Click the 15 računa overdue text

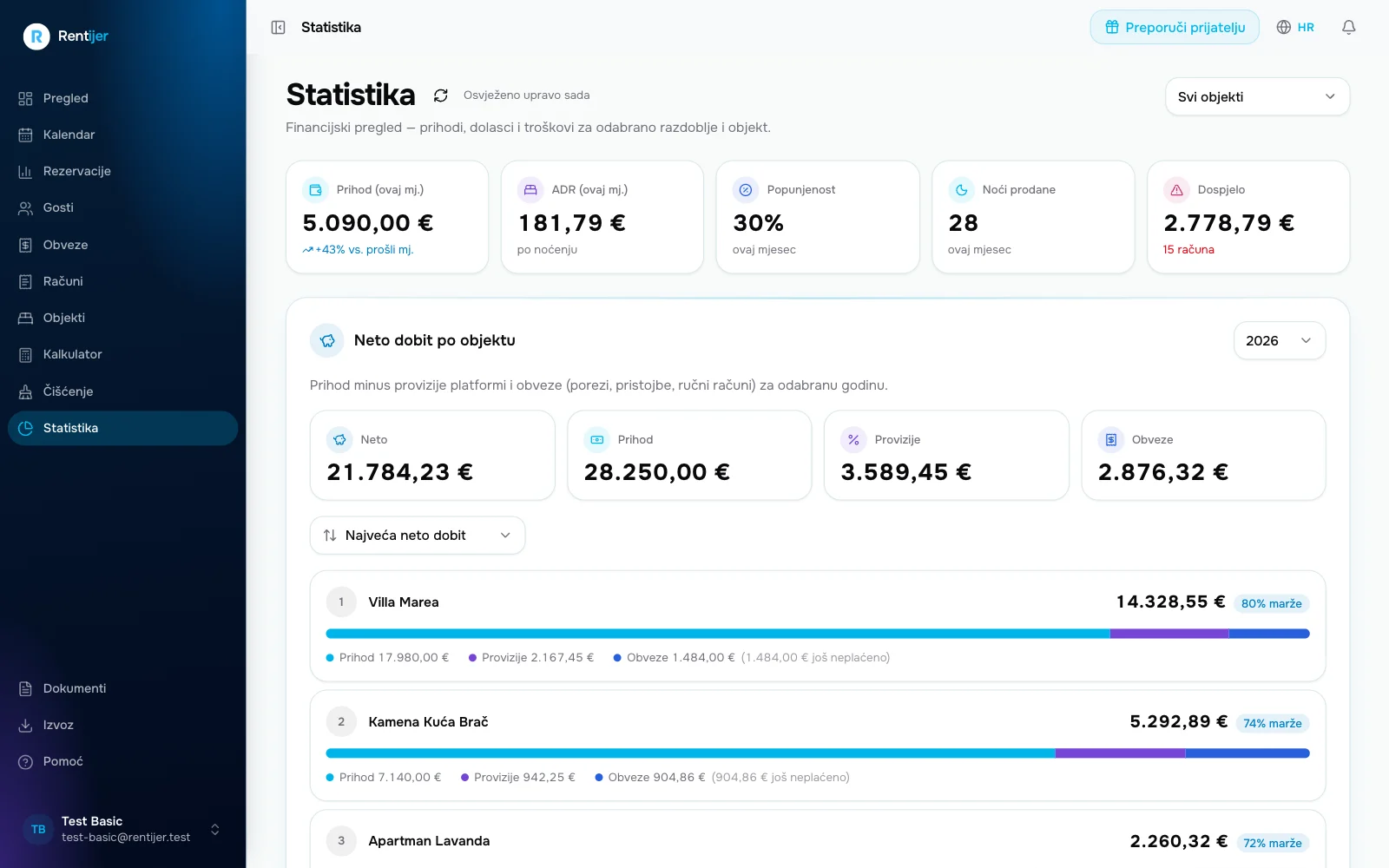[1188, 250]
